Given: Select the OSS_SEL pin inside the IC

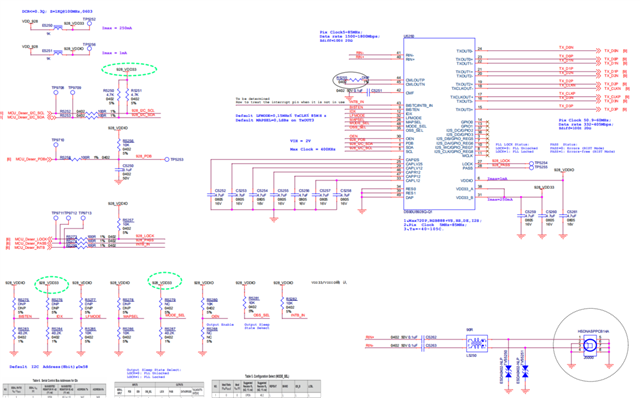Looking at the screenshot, I should tap(415, 131).
